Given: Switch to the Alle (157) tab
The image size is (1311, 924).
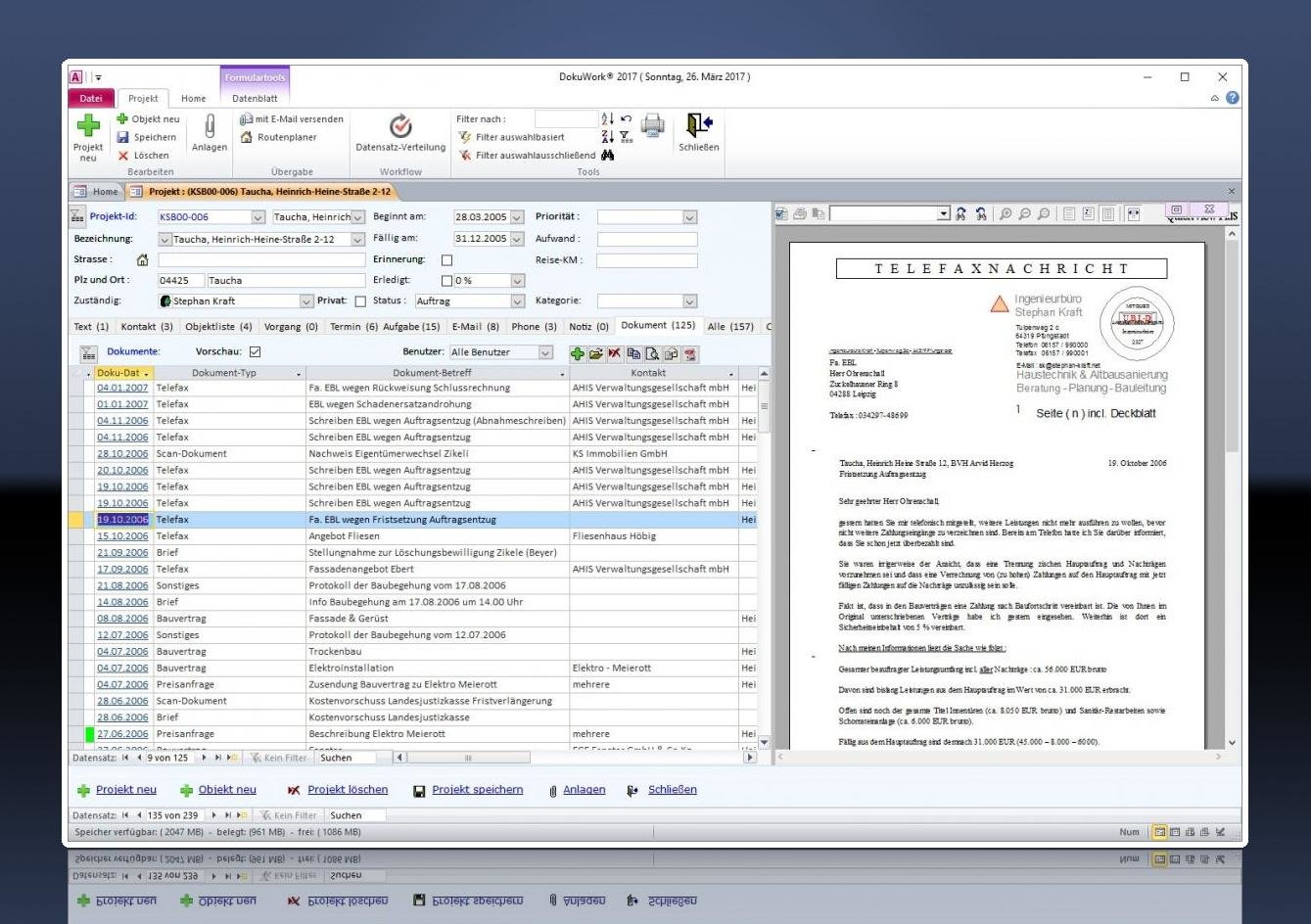Looking at the screenshot, I should coord(730,327).
